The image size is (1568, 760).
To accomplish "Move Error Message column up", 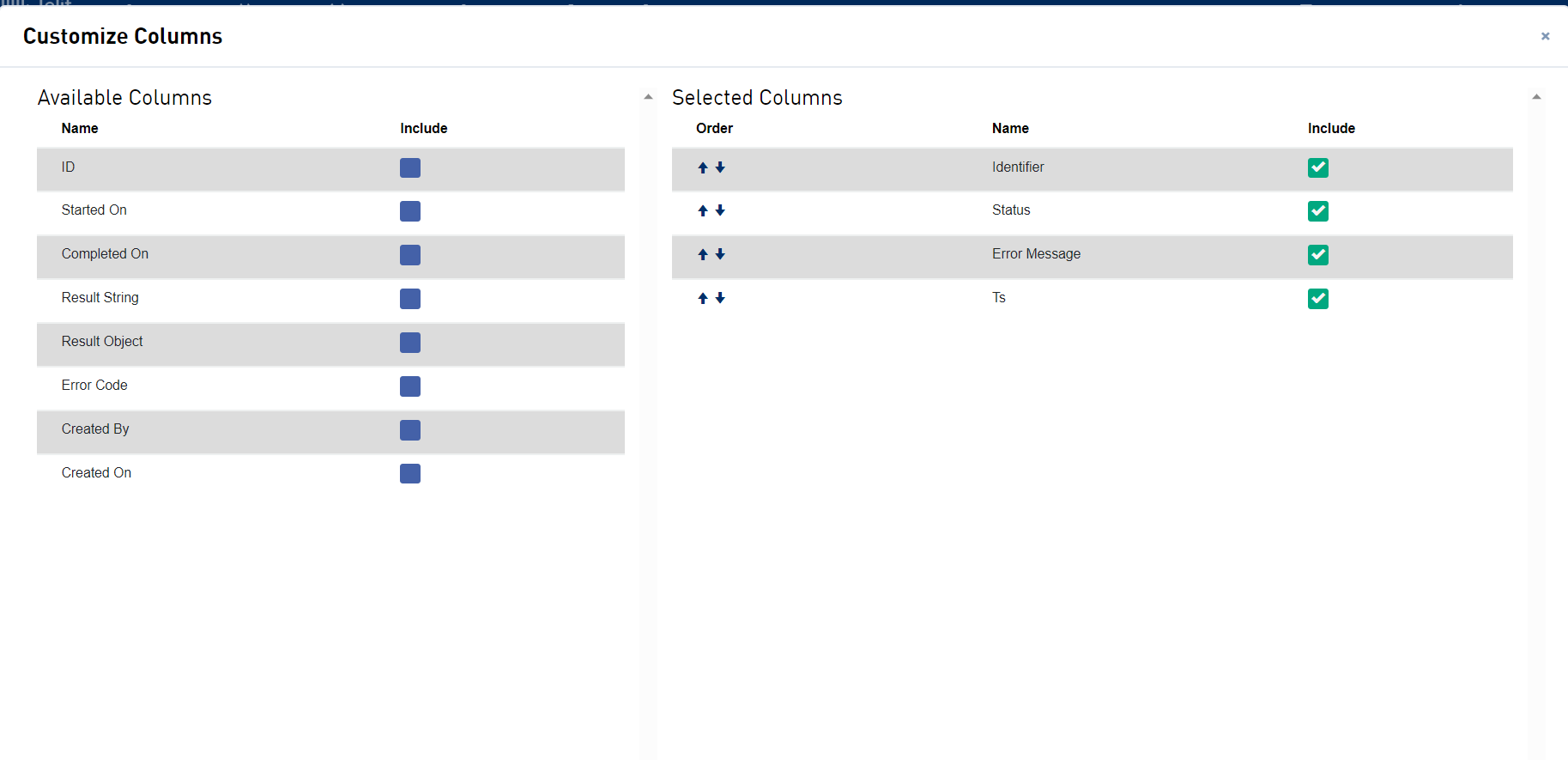I will [703, 254].
